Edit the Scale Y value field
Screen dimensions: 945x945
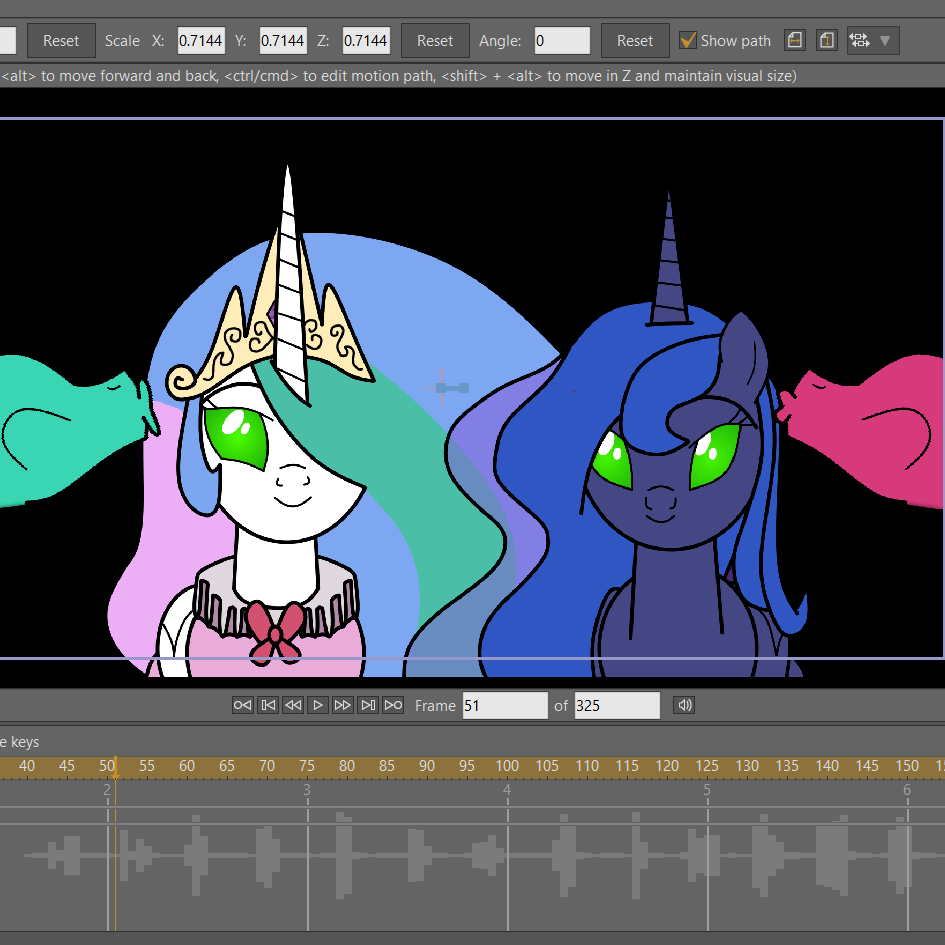tap(283, 40)
